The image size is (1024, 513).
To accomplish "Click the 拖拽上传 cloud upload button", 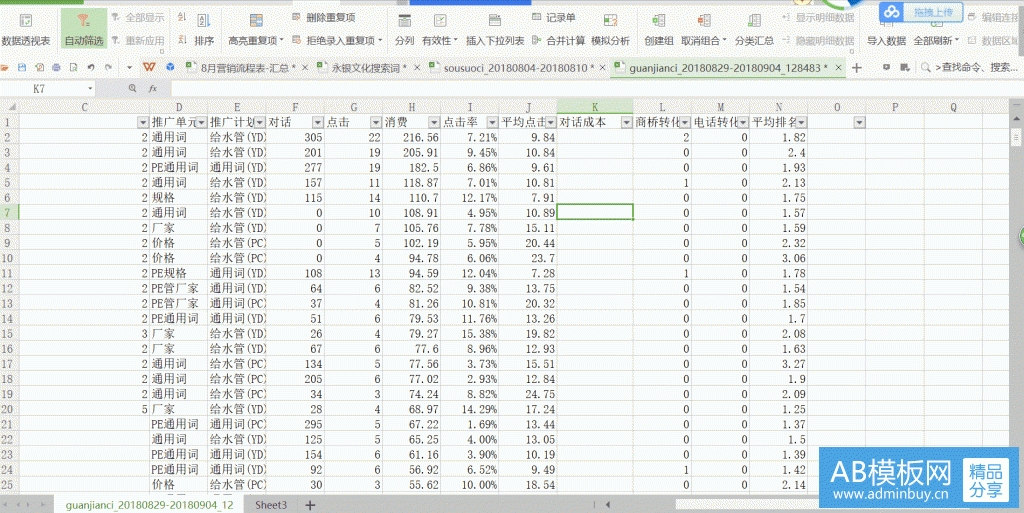I will coord(920,12).
